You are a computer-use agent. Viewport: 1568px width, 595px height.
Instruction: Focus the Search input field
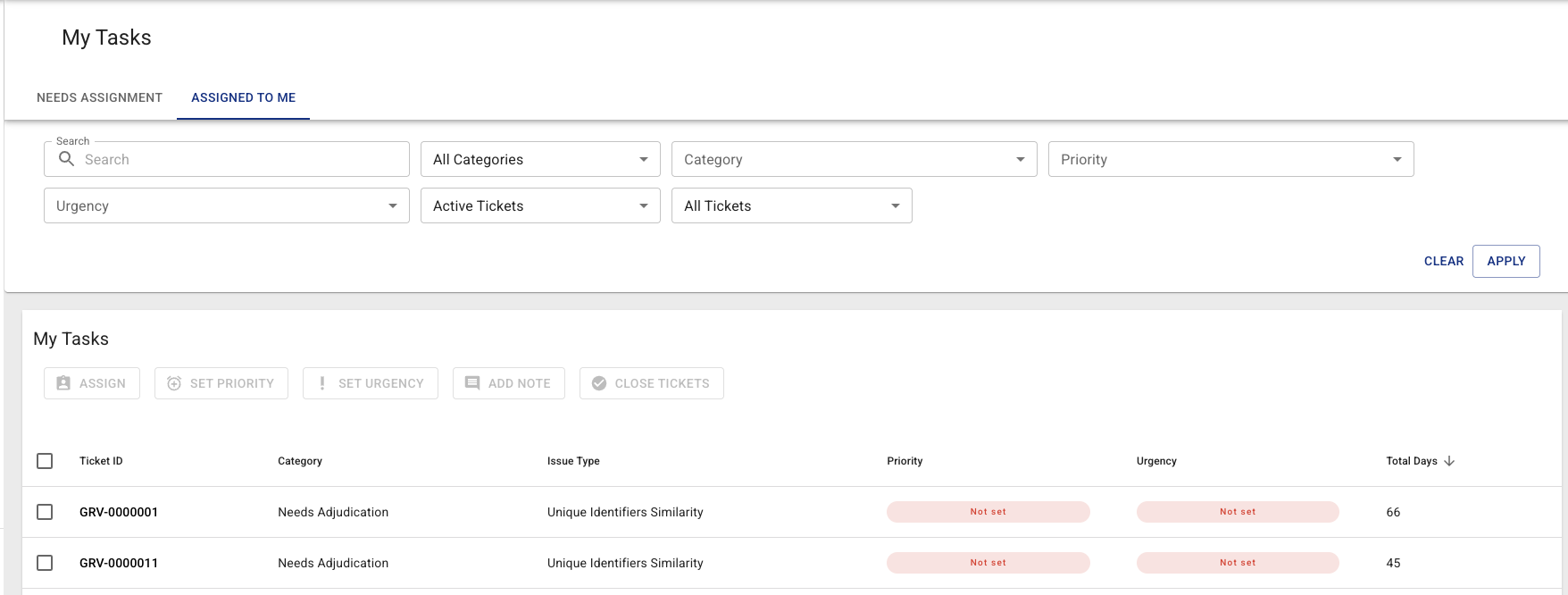(227, 159)
